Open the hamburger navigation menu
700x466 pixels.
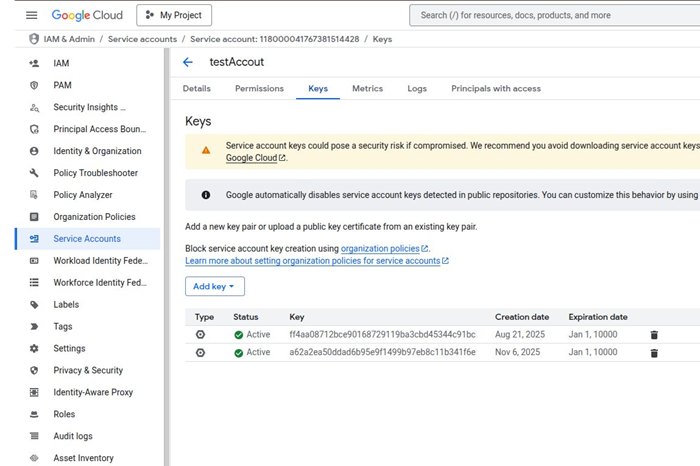click(x=31, y=15)
